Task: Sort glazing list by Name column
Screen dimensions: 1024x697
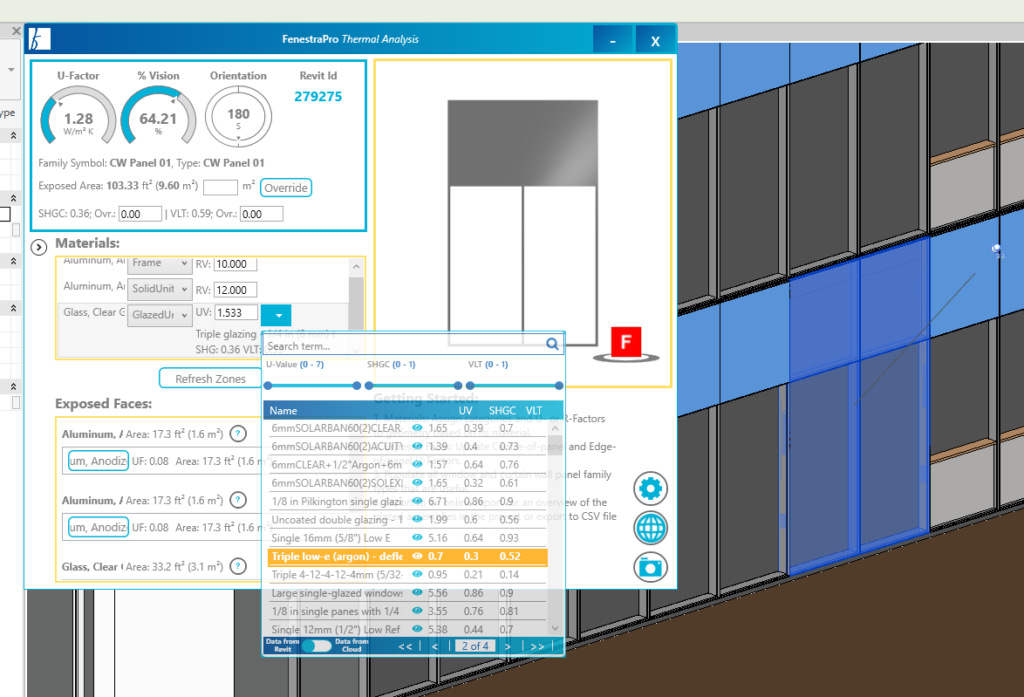Action: click(283, 410)
